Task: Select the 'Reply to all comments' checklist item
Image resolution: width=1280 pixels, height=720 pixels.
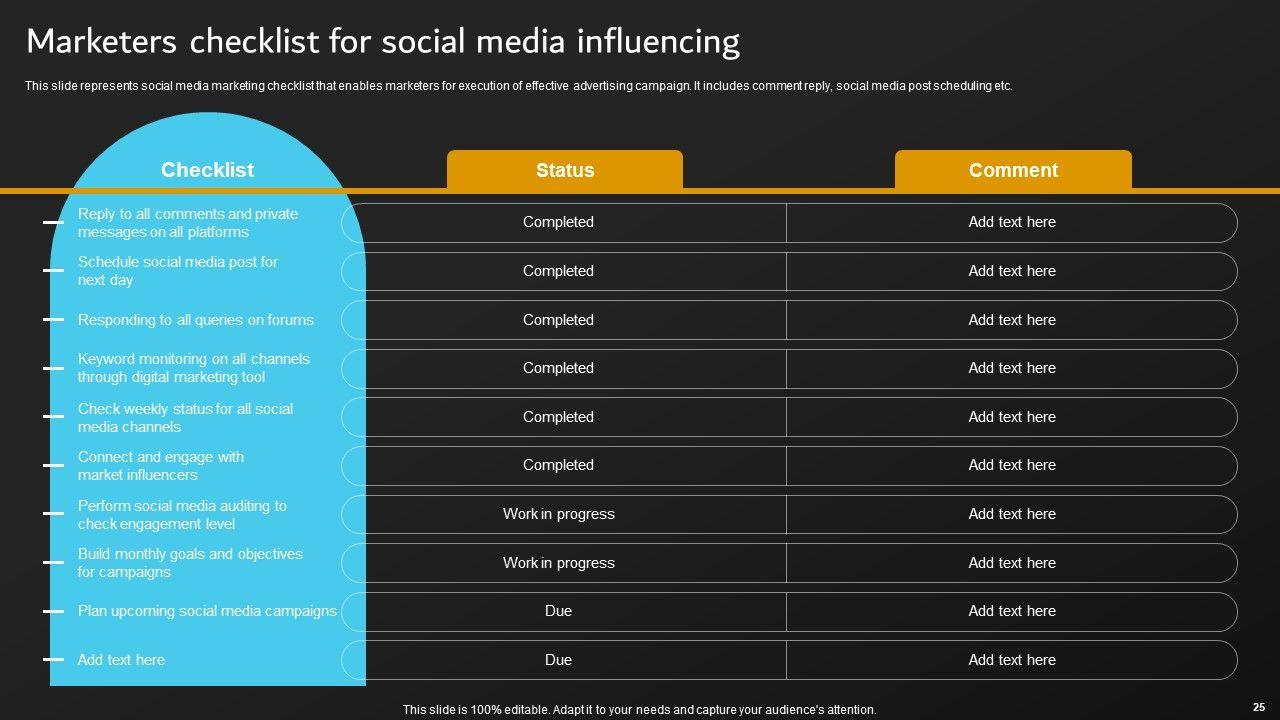Action: pos(188,223)
